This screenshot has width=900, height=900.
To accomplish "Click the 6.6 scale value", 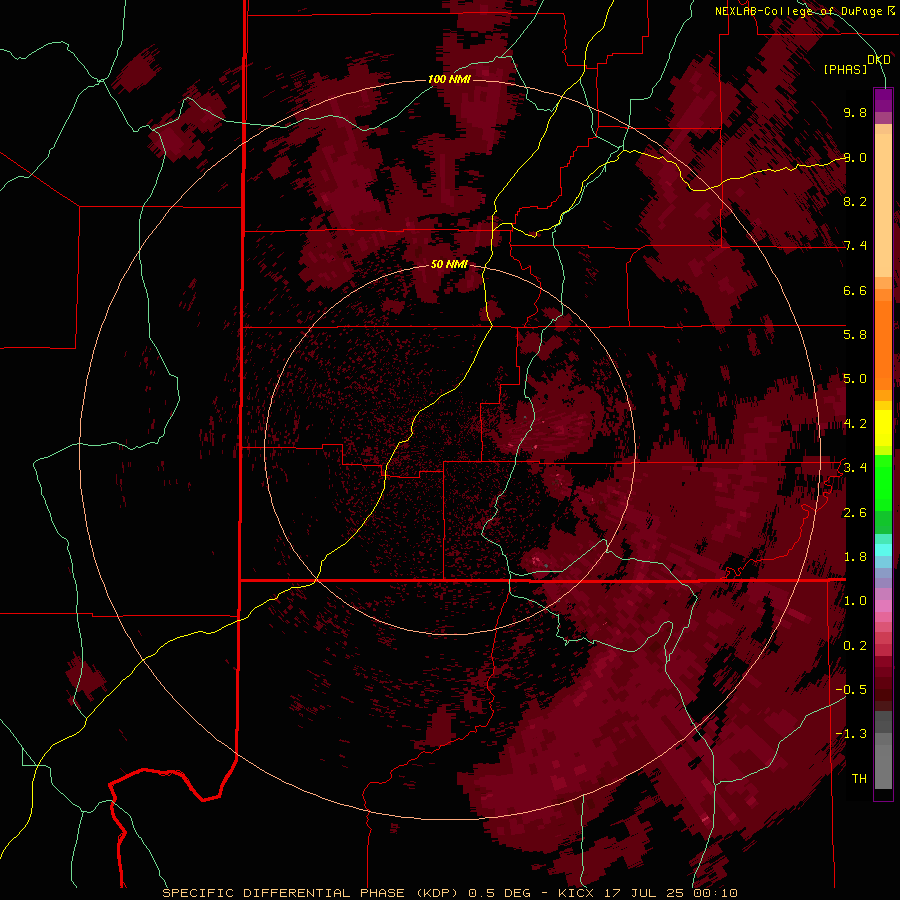I will point(855,290).
